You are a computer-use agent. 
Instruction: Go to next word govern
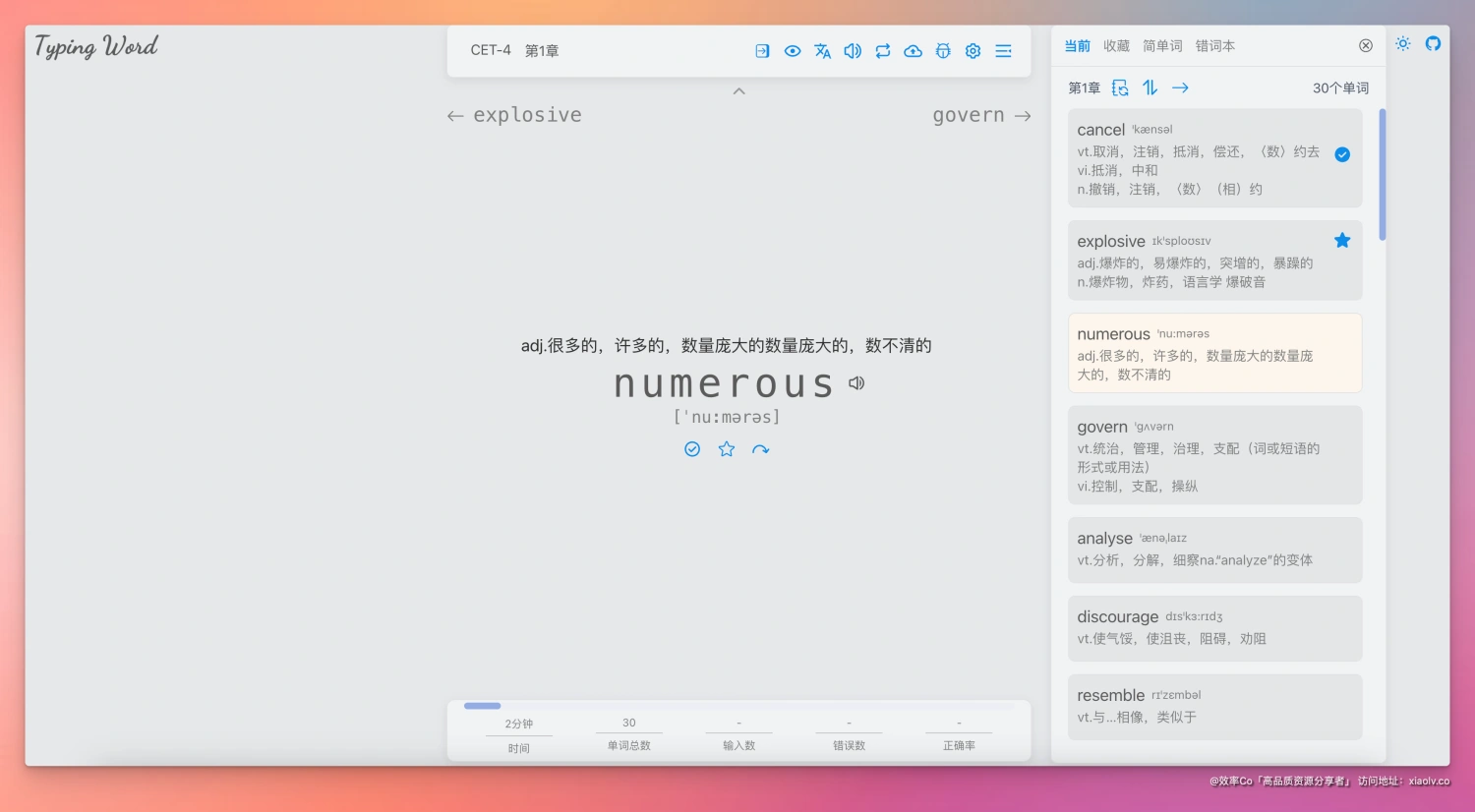coord(980,116)
